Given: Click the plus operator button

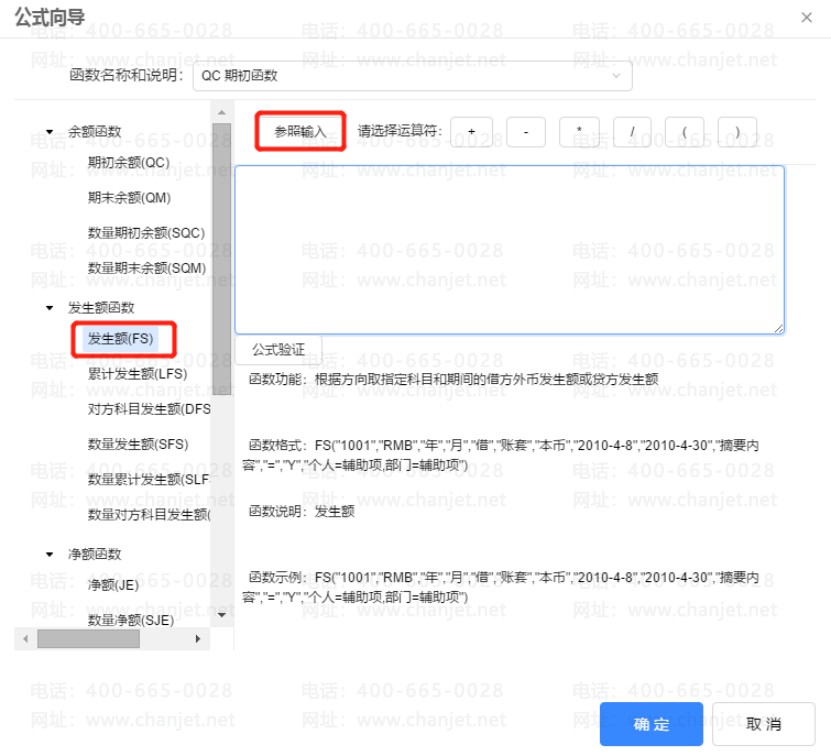Looking at the screenshot, I should pos(471,131).
